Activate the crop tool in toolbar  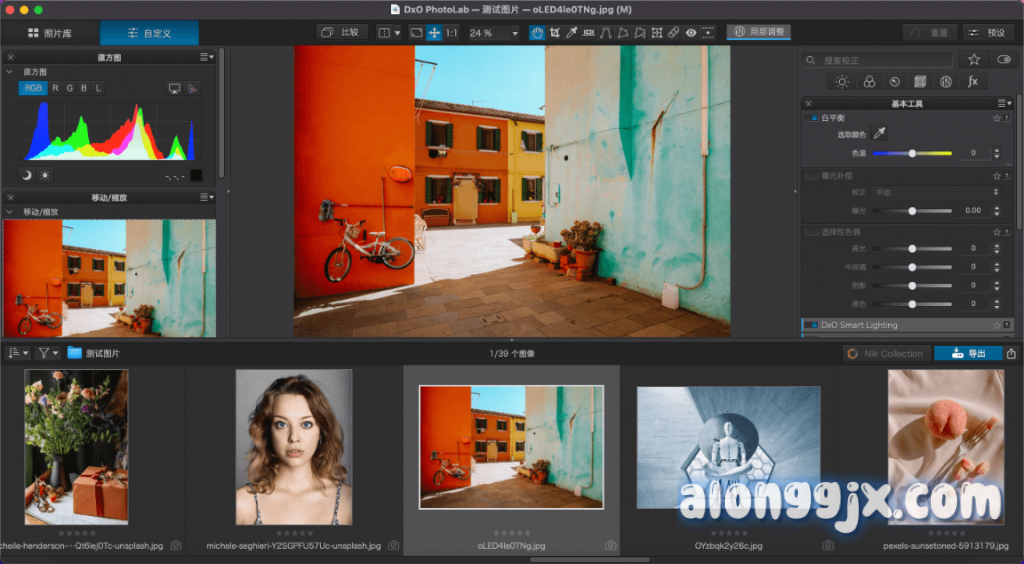(x=554, y=33)
